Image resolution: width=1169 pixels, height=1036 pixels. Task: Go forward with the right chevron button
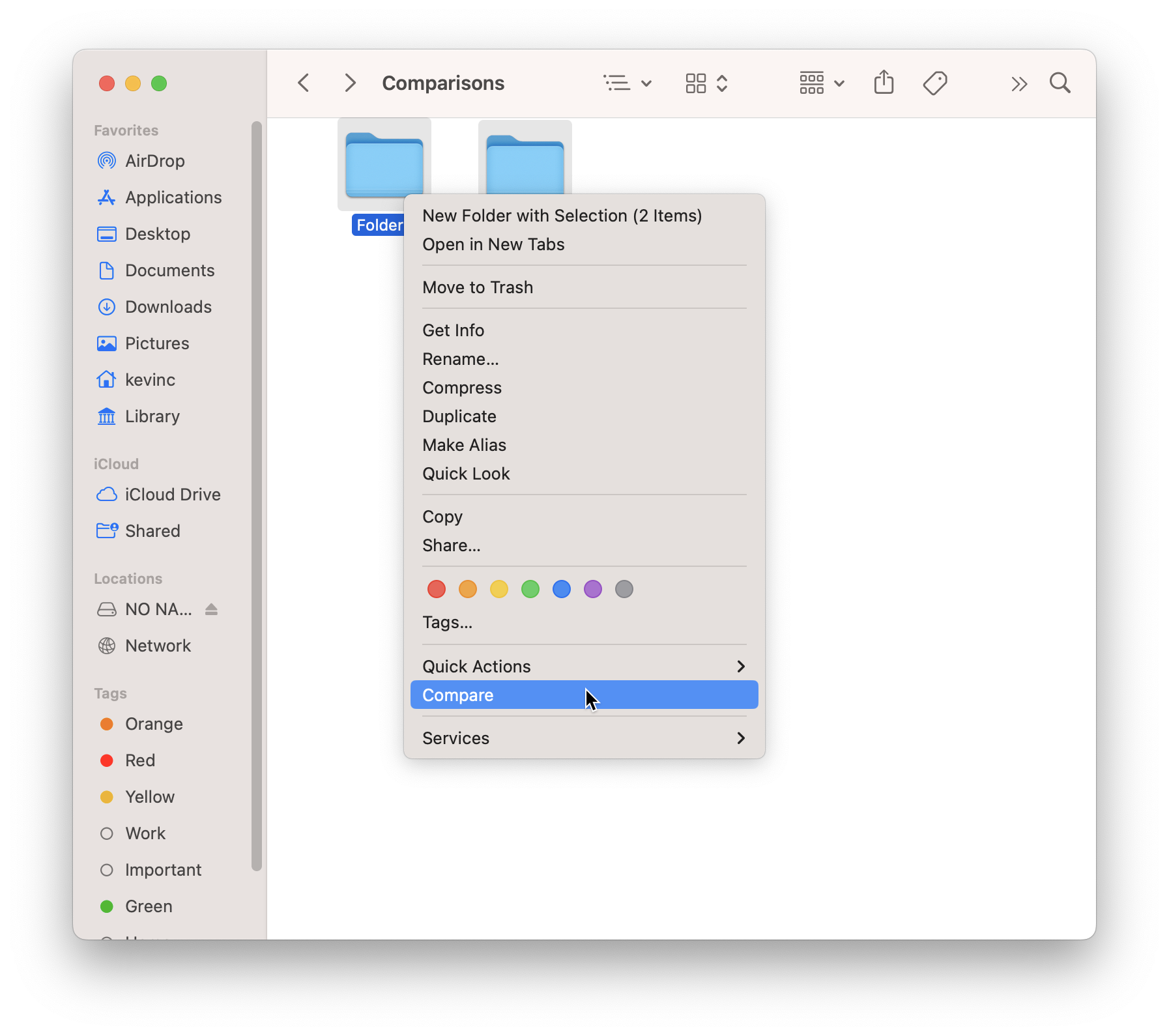pos(350,83)
